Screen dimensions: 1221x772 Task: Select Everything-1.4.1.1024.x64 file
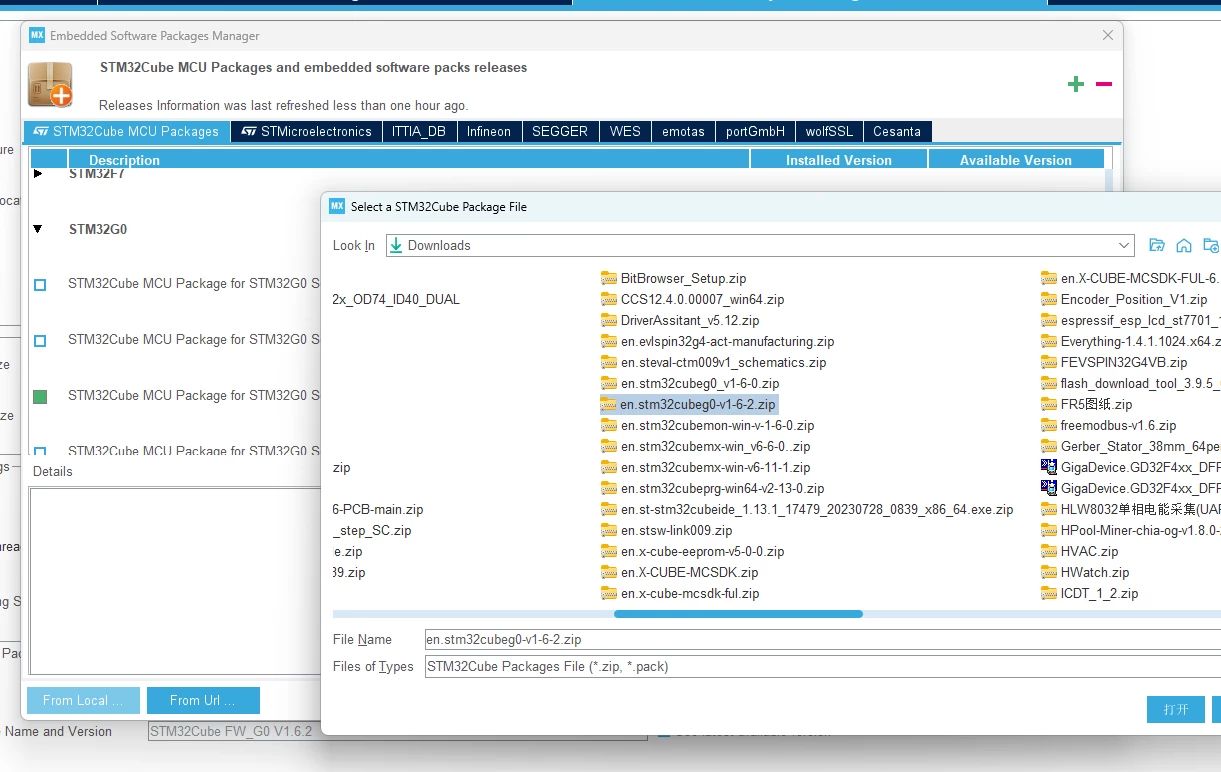[1130, 341]
